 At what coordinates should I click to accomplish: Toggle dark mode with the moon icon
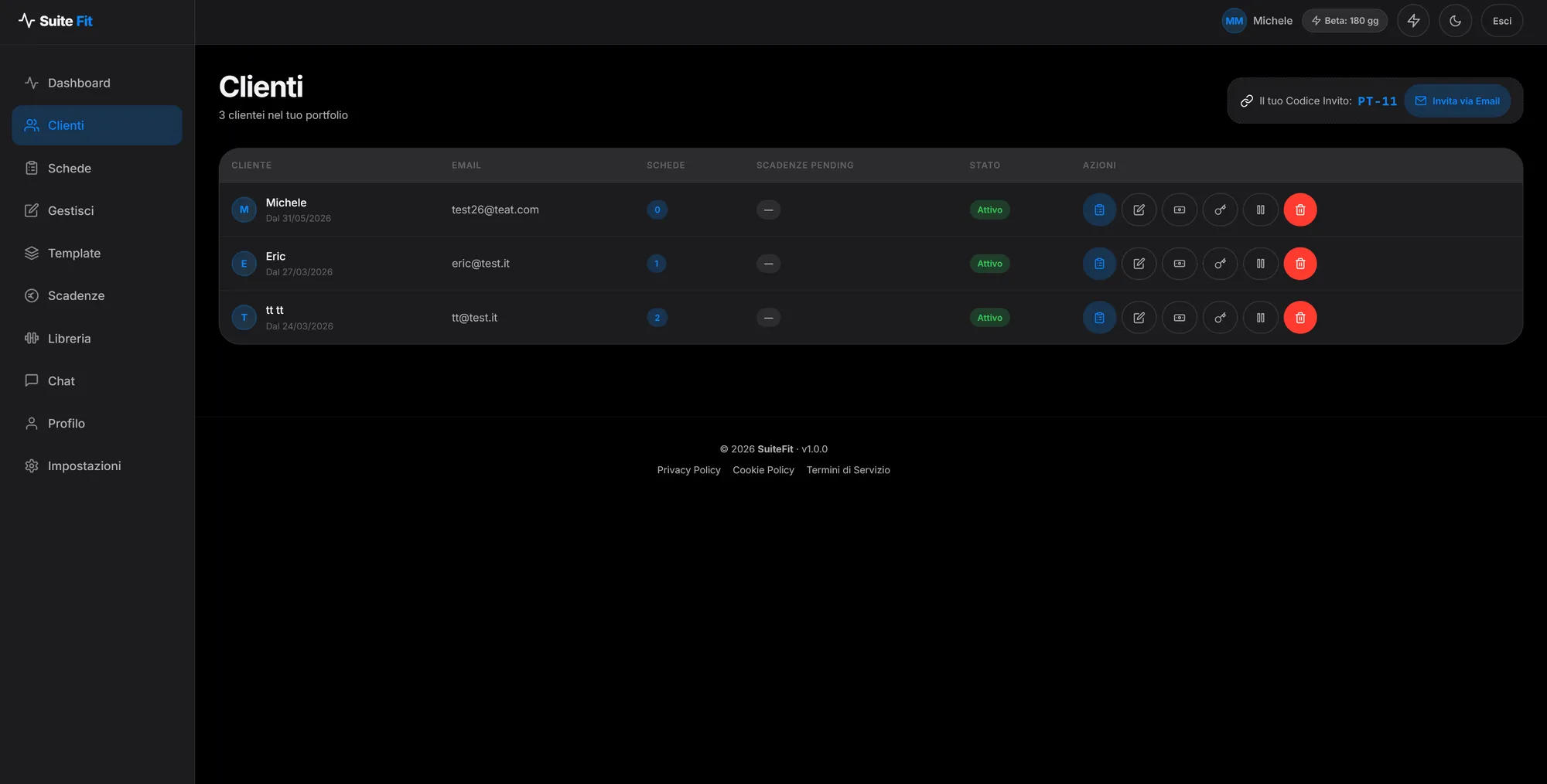tap(1455, 21)
